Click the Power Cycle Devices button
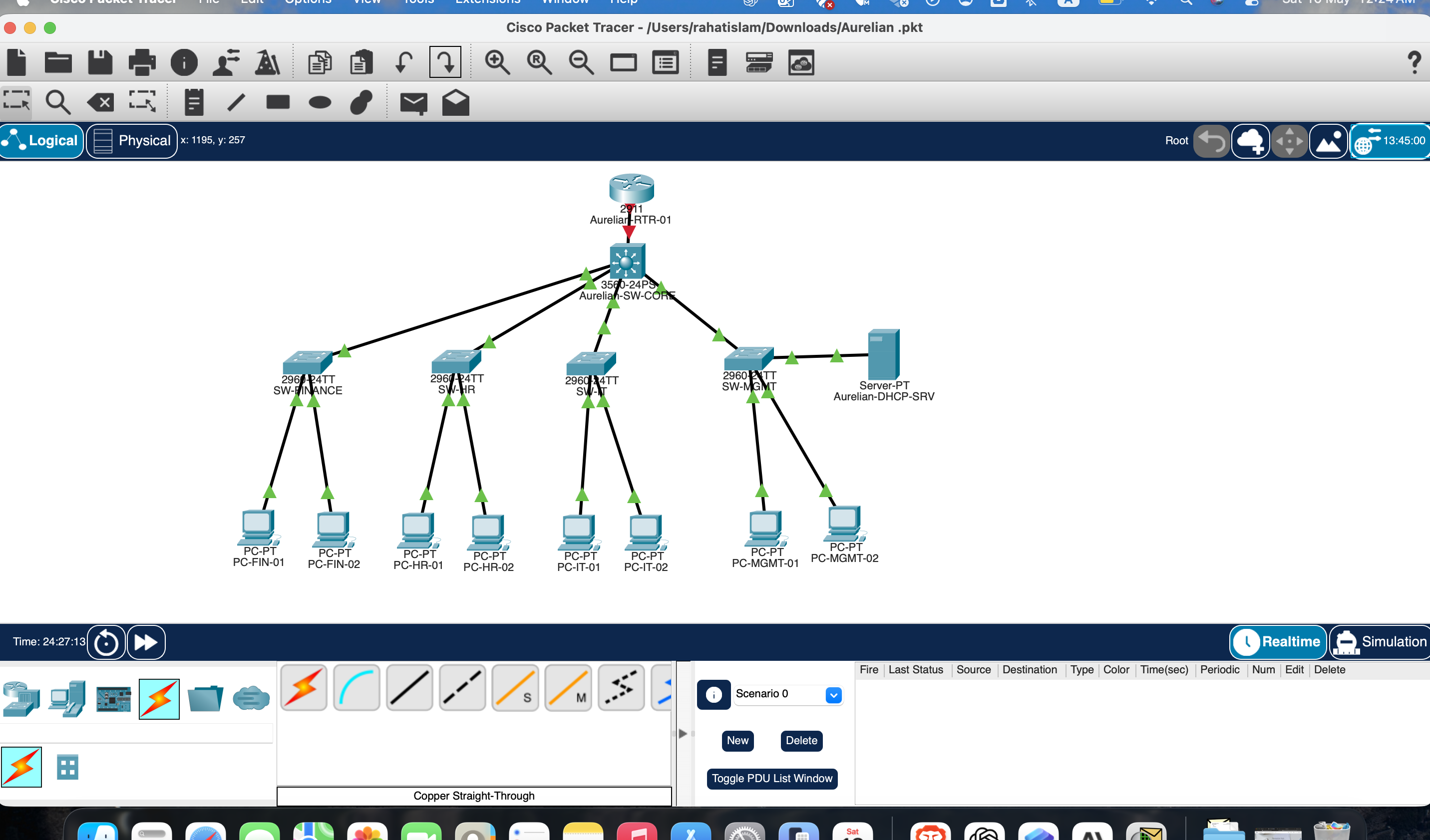The width and height of the screenshot is (1430, 840). tap(106, 643)
